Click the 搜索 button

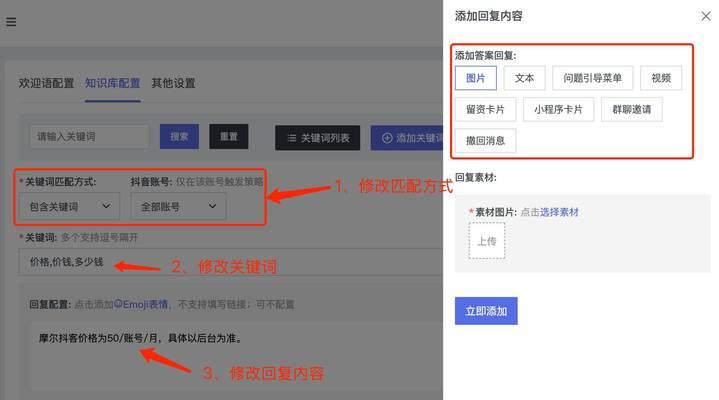point(179,137)
